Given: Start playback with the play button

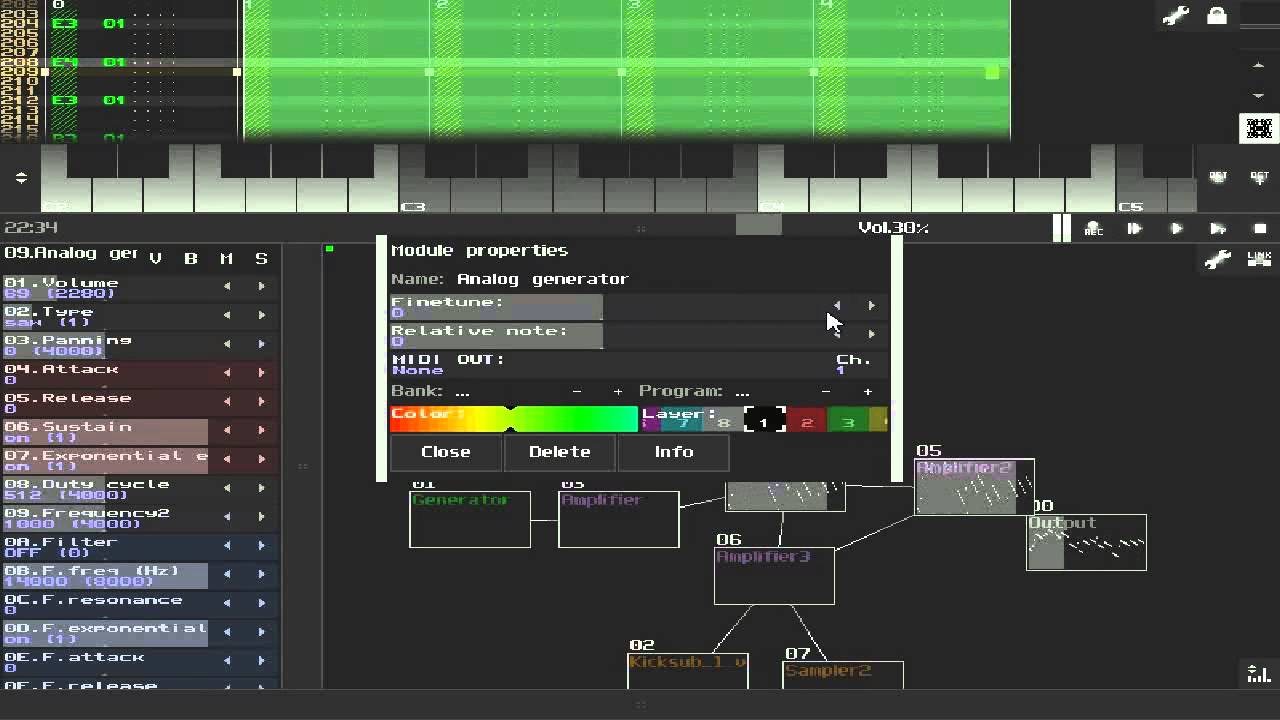Looking at the screenshot, I should tap(1177, 229).
